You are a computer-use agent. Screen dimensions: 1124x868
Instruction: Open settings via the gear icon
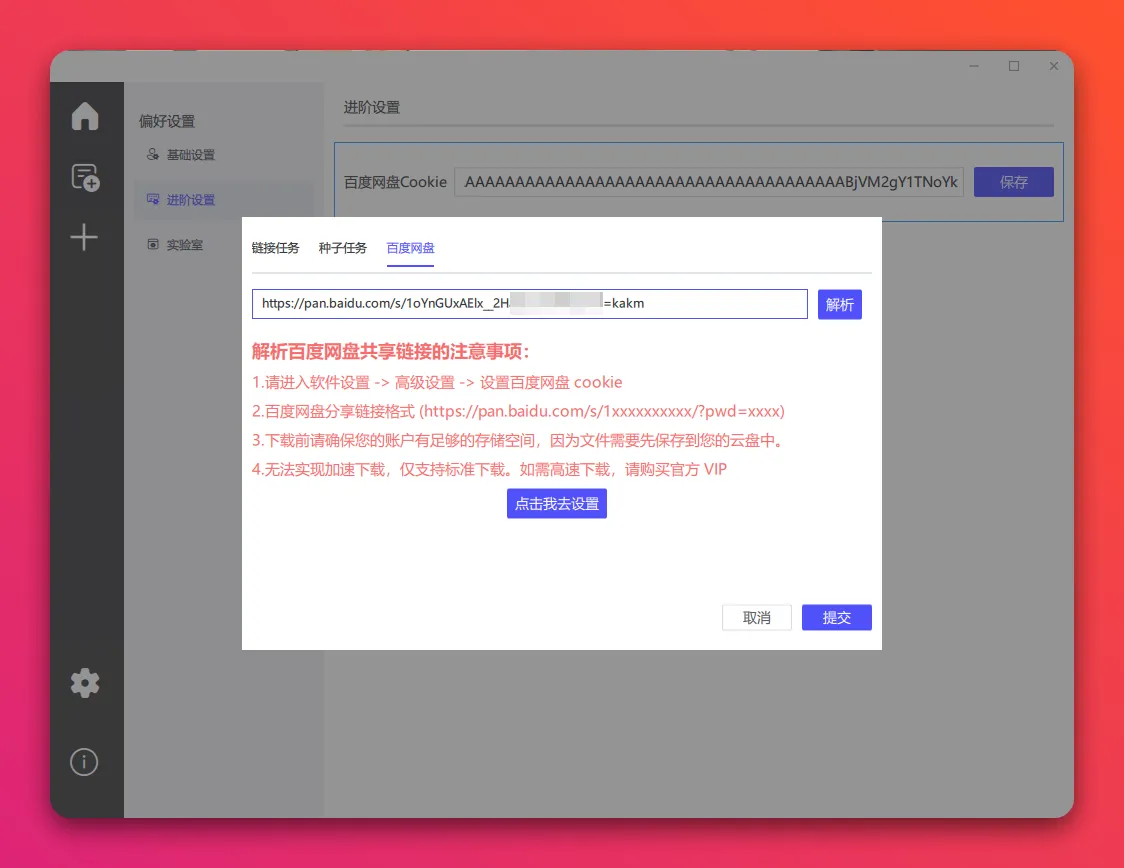click(x=85, y=684)
